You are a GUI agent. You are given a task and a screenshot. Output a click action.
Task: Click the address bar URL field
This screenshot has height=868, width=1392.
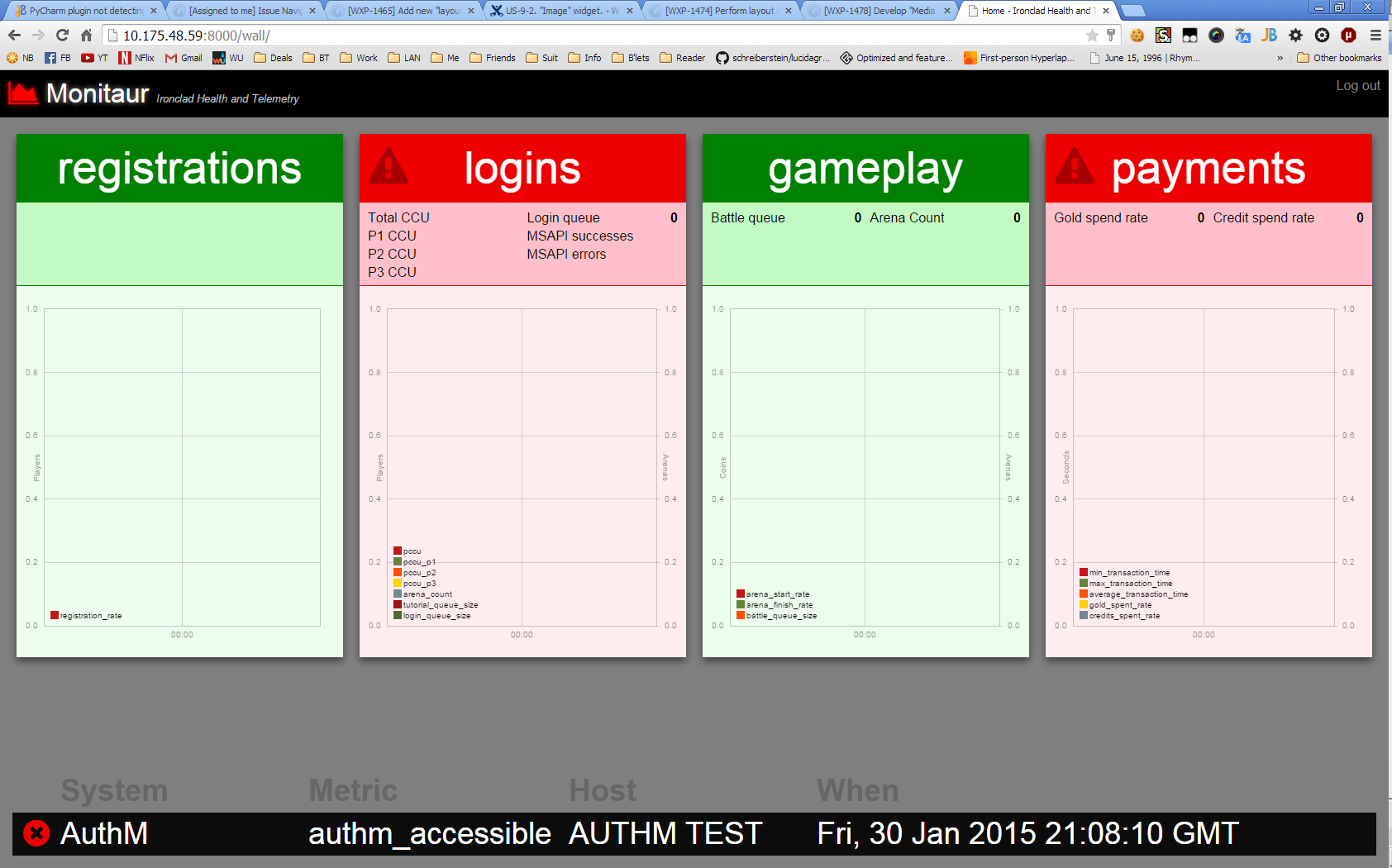[x=579, y=36]
